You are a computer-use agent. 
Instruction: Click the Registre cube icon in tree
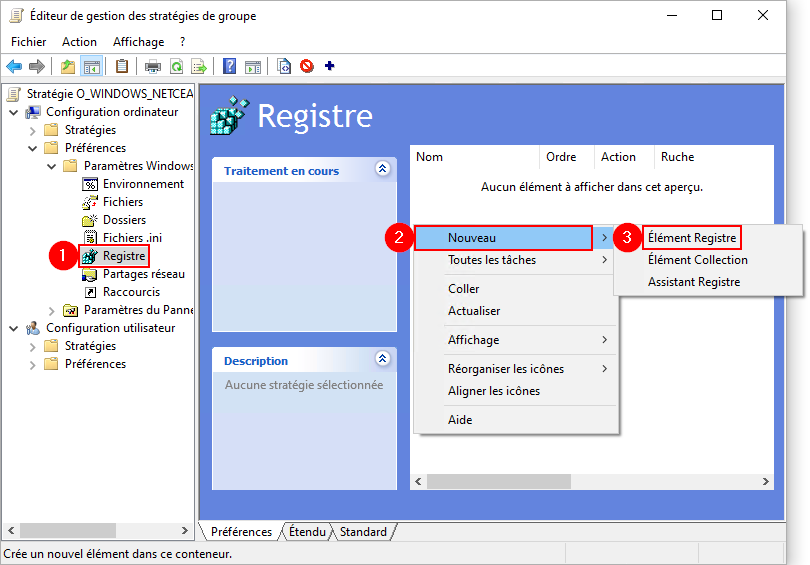point(90,256)
